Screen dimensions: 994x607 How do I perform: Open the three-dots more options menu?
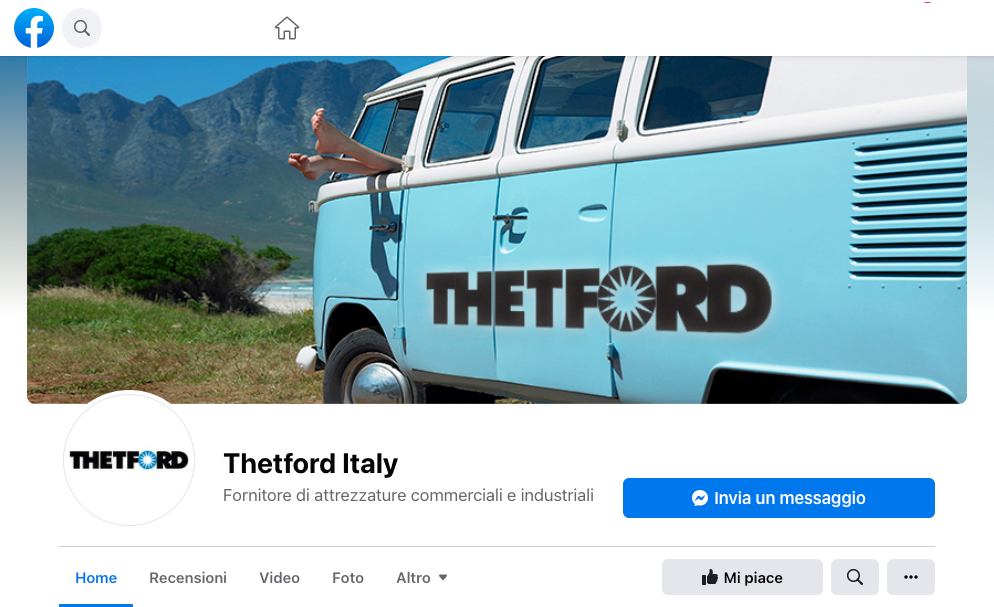911,577
